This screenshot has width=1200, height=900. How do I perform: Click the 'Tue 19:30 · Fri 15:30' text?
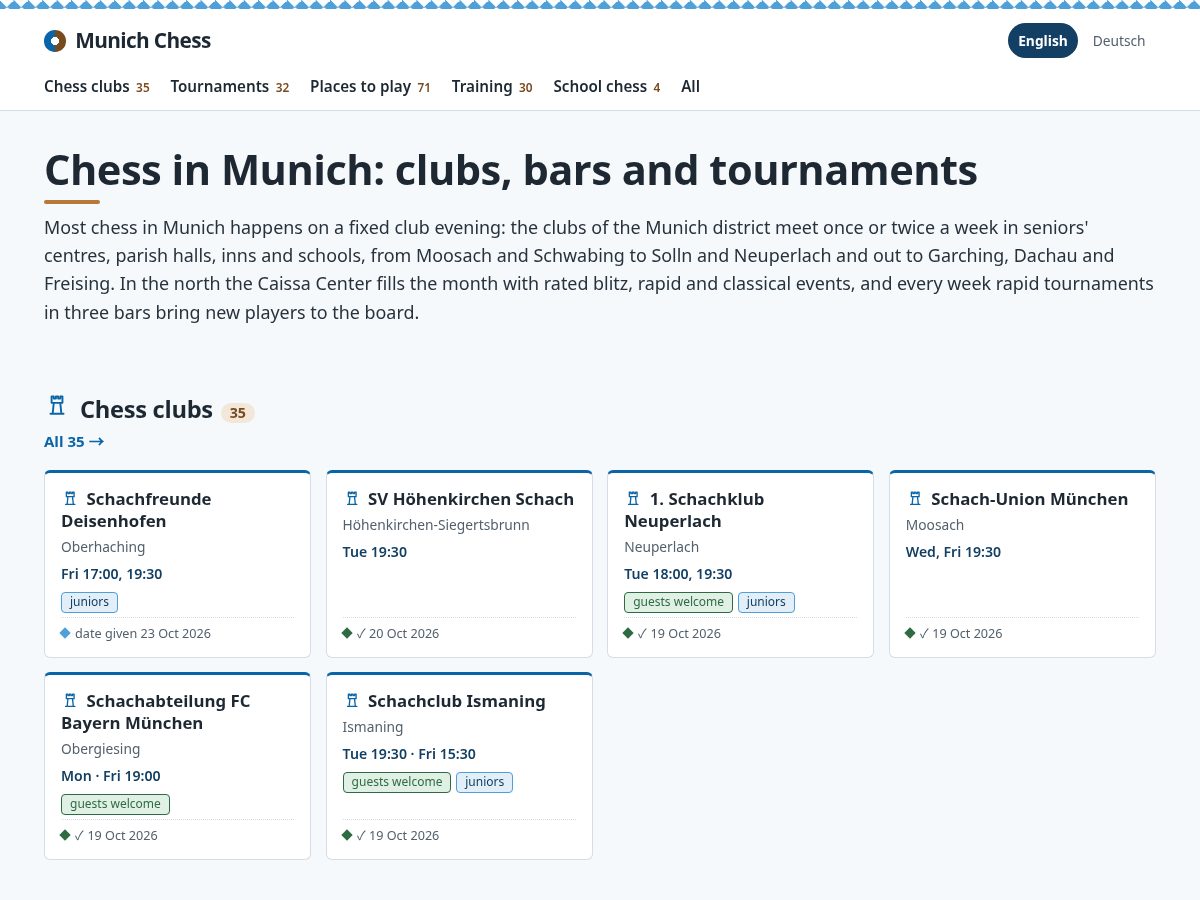click(409, 754)
